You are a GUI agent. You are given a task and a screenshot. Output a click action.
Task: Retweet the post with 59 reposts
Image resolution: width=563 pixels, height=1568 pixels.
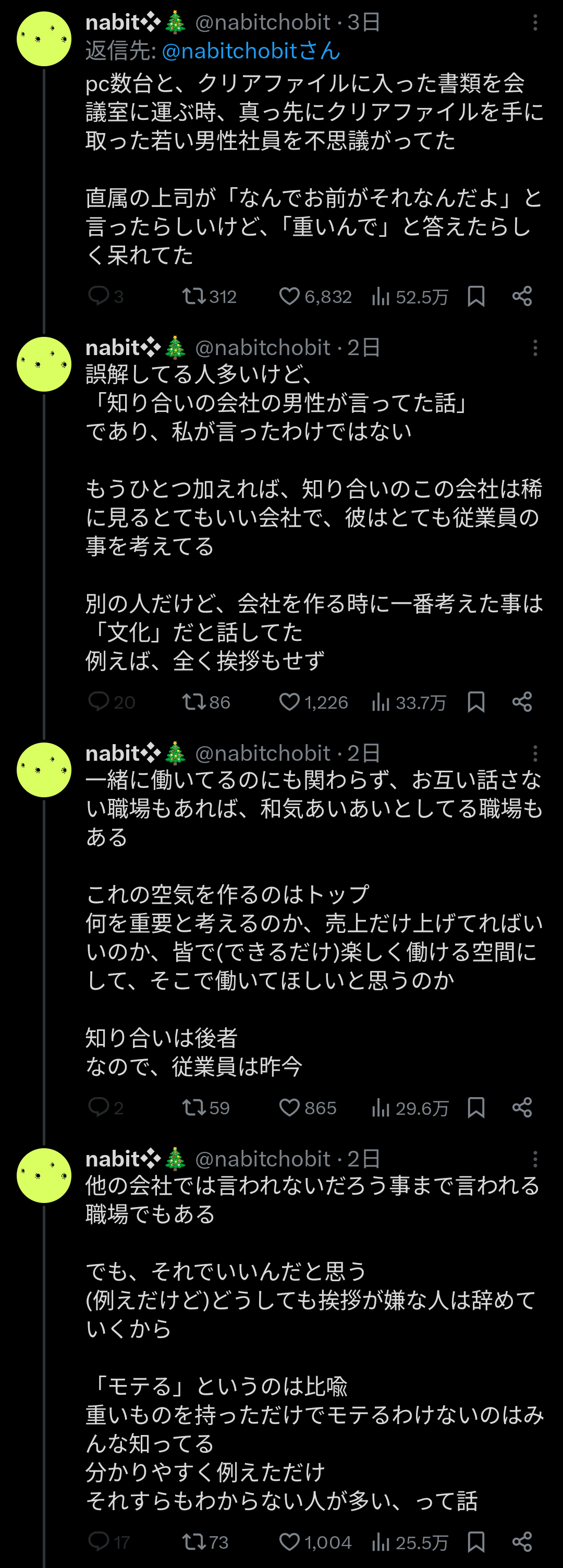pos(194,1107)
